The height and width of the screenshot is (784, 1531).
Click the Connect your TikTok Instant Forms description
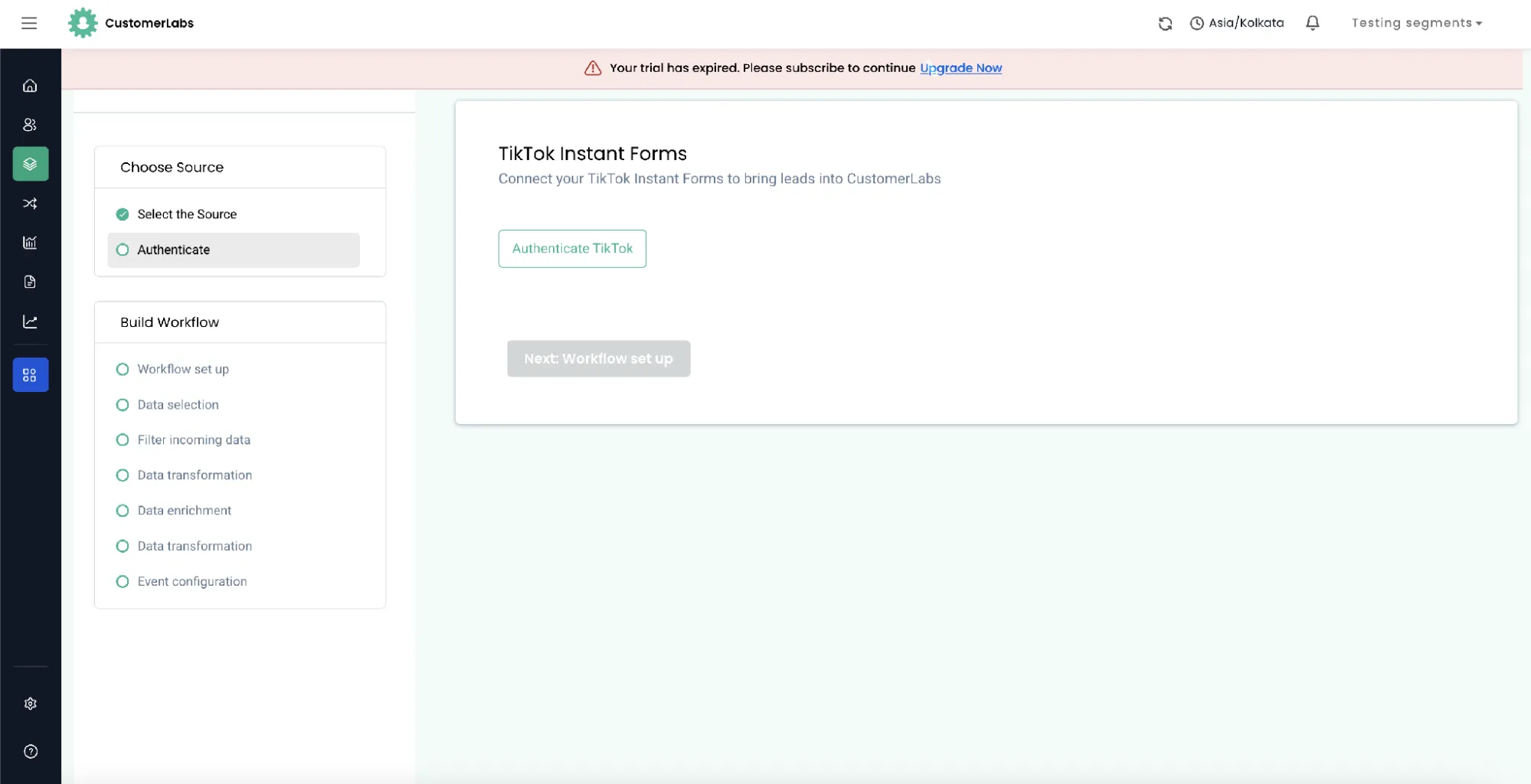point(719,178)
